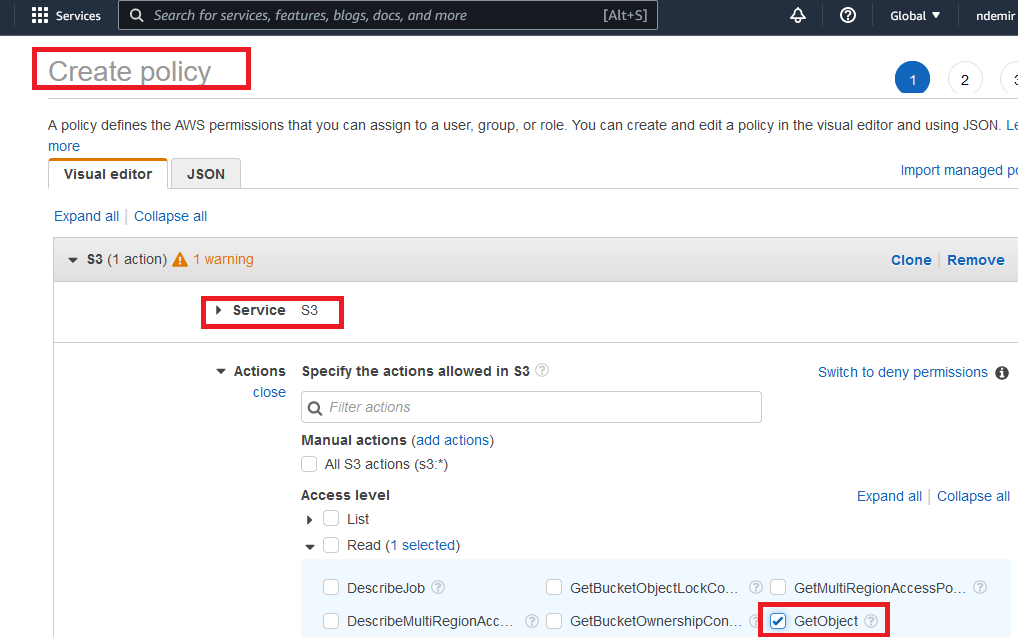Check the All S3 actions checkbox
1018x637 pixels.
[x=309, y=464]
